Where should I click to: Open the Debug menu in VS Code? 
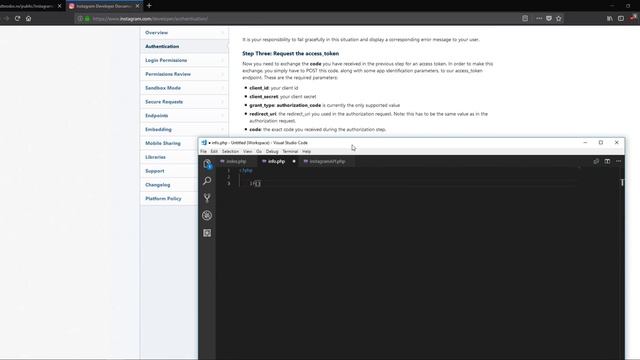point(272,151)
